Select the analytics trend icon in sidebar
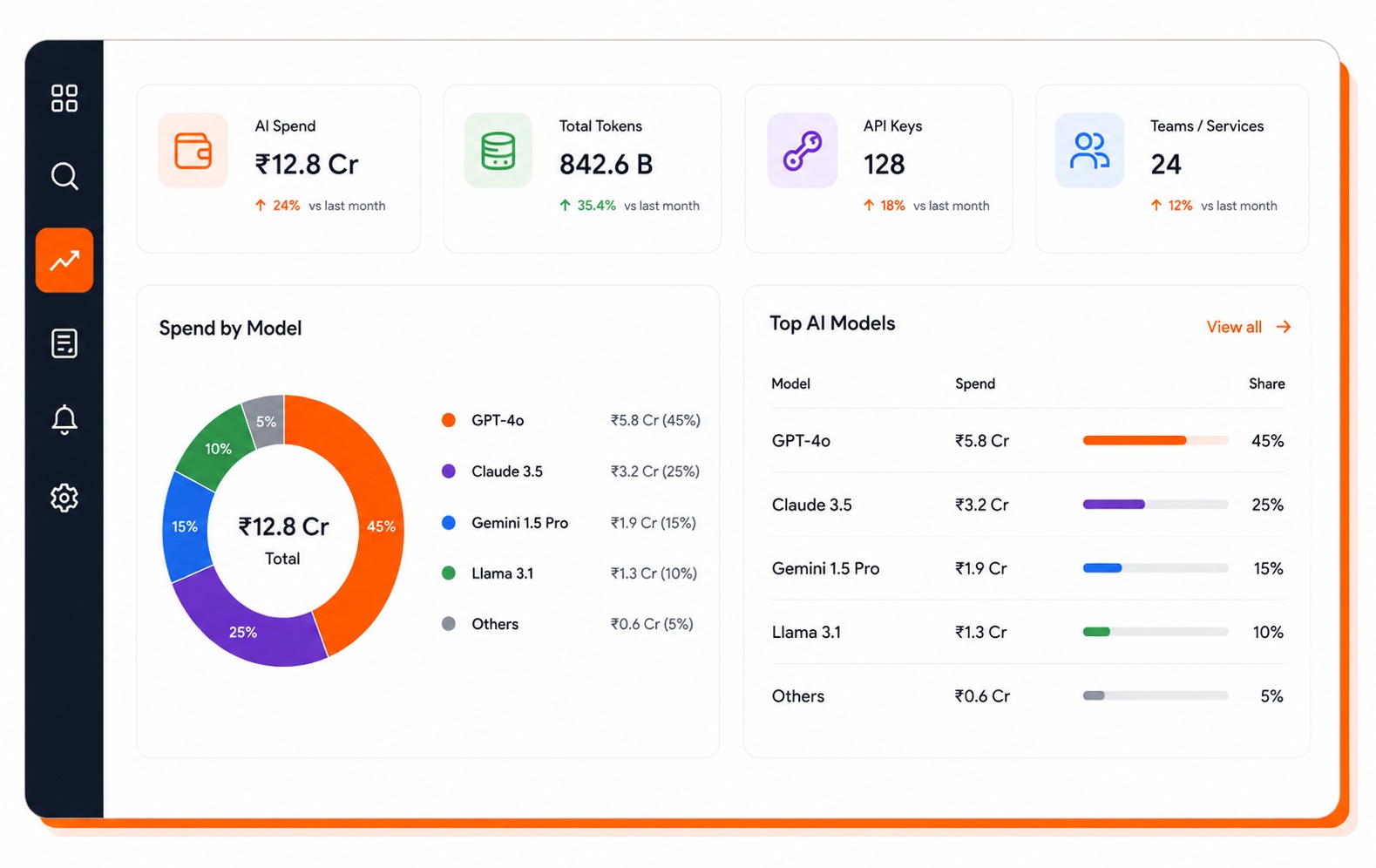This screenshot has height=868, width=1376. [64, 260]
